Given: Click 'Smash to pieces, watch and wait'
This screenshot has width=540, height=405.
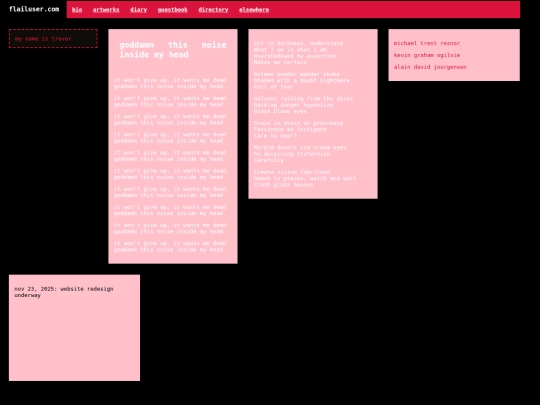Looking at the screenshot, I should (305, 178).
